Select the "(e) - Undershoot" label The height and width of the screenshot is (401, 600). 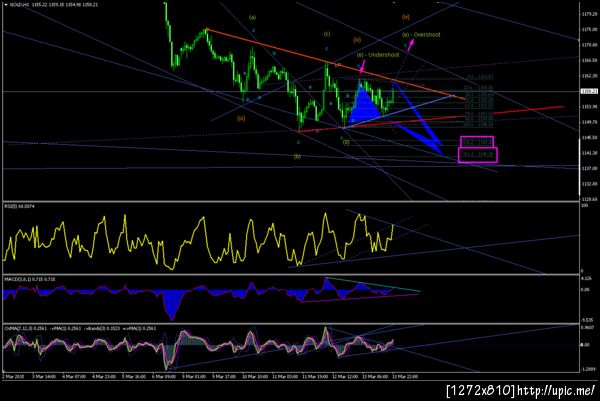pyautogui.click(x=378, y=55)
